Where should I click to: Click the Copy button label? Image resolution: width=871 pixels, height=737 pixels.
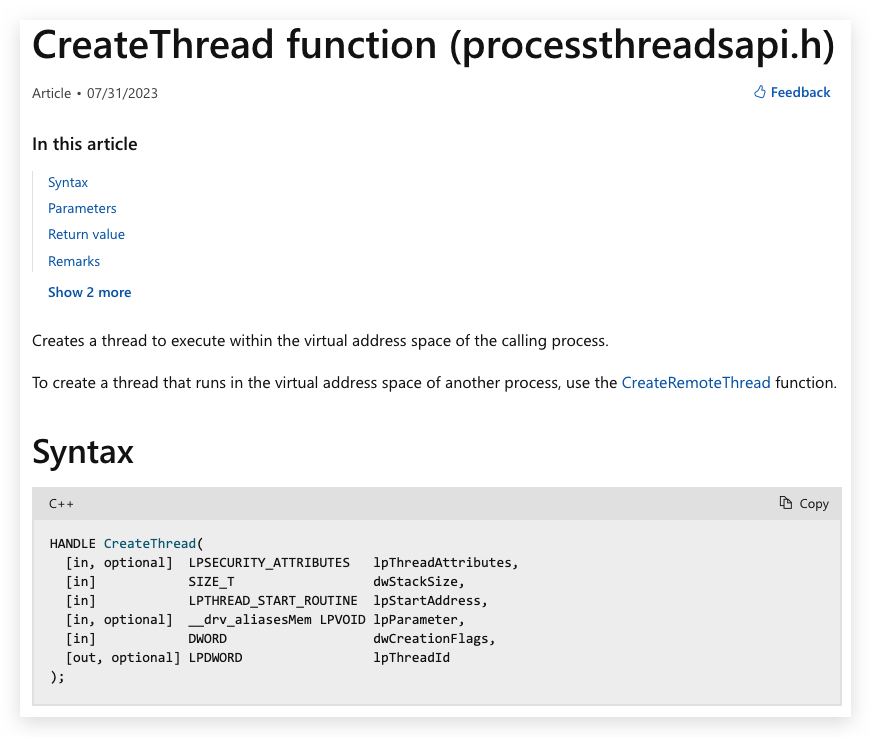tap(814, 504)
